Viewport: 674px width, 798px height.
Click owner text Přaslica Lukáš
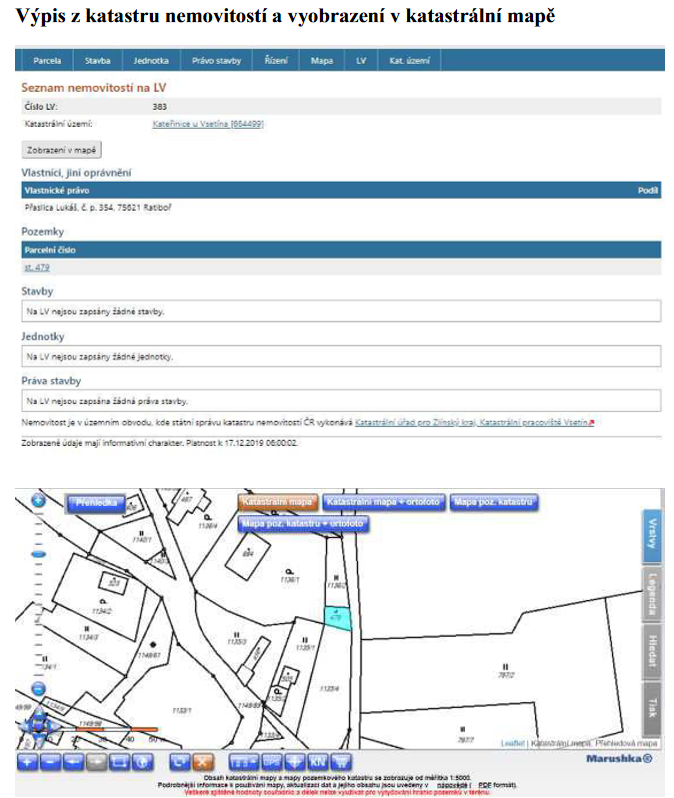pos(98,208)
